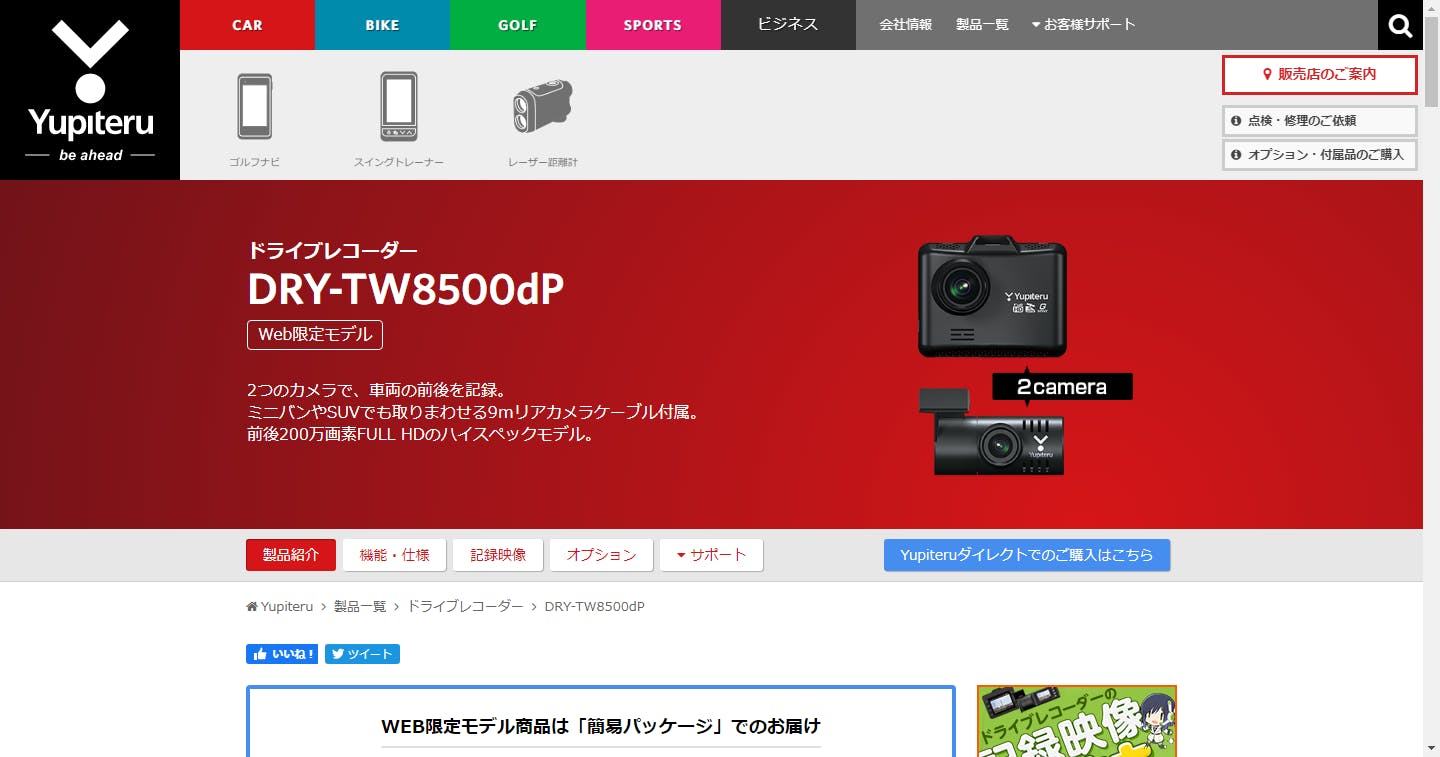Select the laser rangefinder icon
This screenshot has height=757, width=1440.
[x=542, y=108]
